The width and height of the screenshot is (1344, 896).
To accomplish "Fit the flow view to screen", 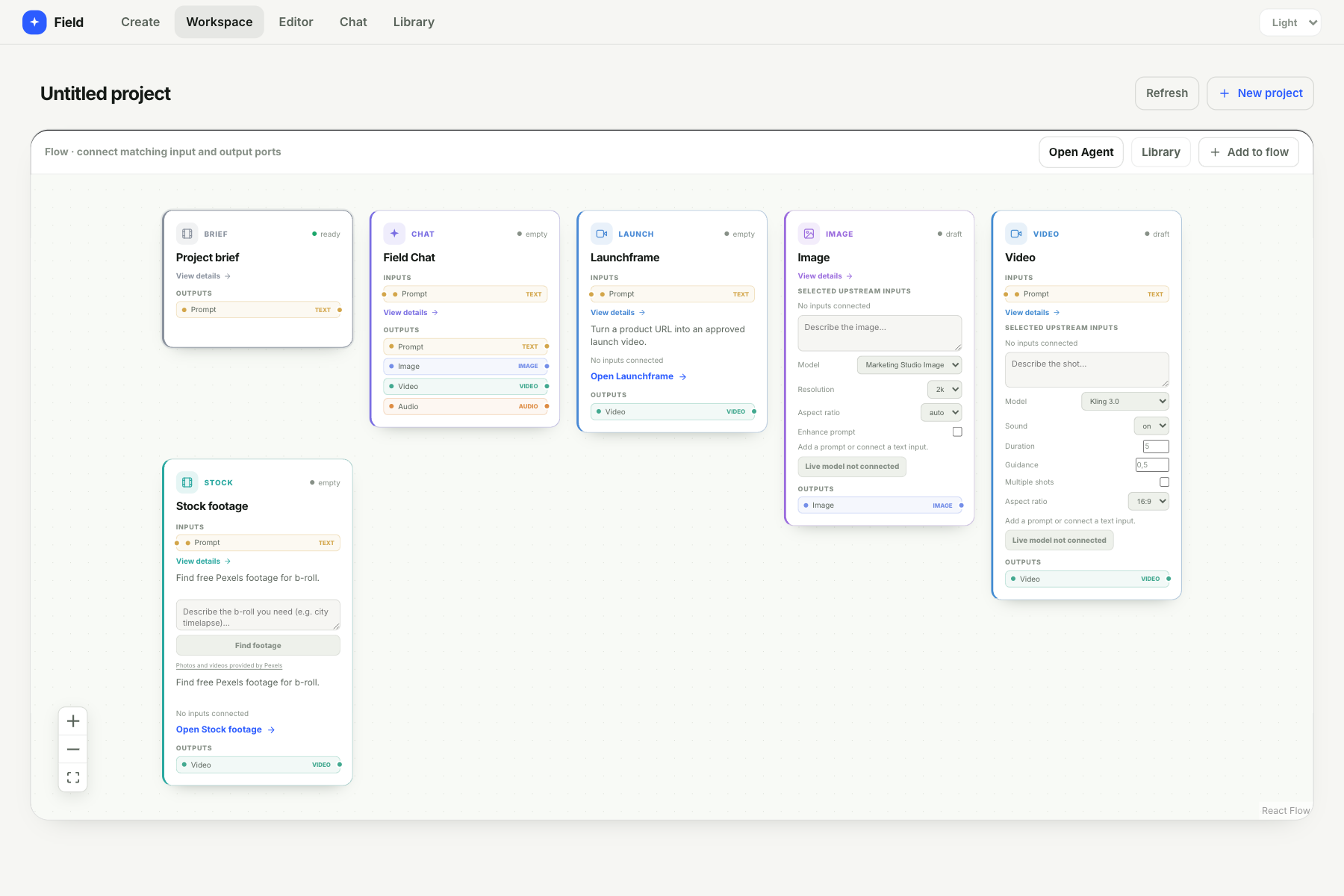I will [73, 777].
